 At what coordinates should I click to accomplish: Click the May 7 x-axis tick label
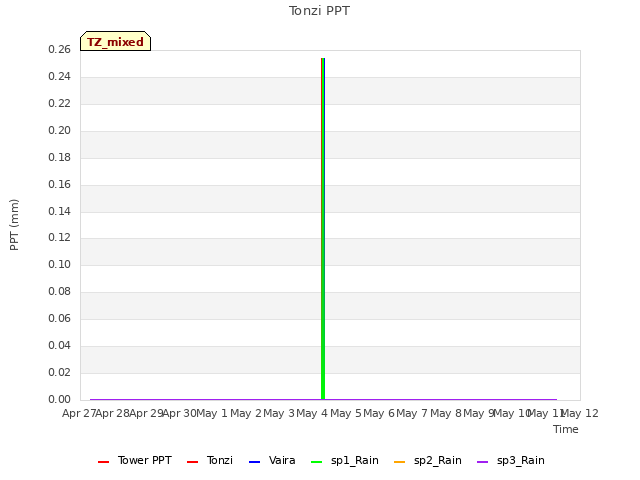[412, 413]
